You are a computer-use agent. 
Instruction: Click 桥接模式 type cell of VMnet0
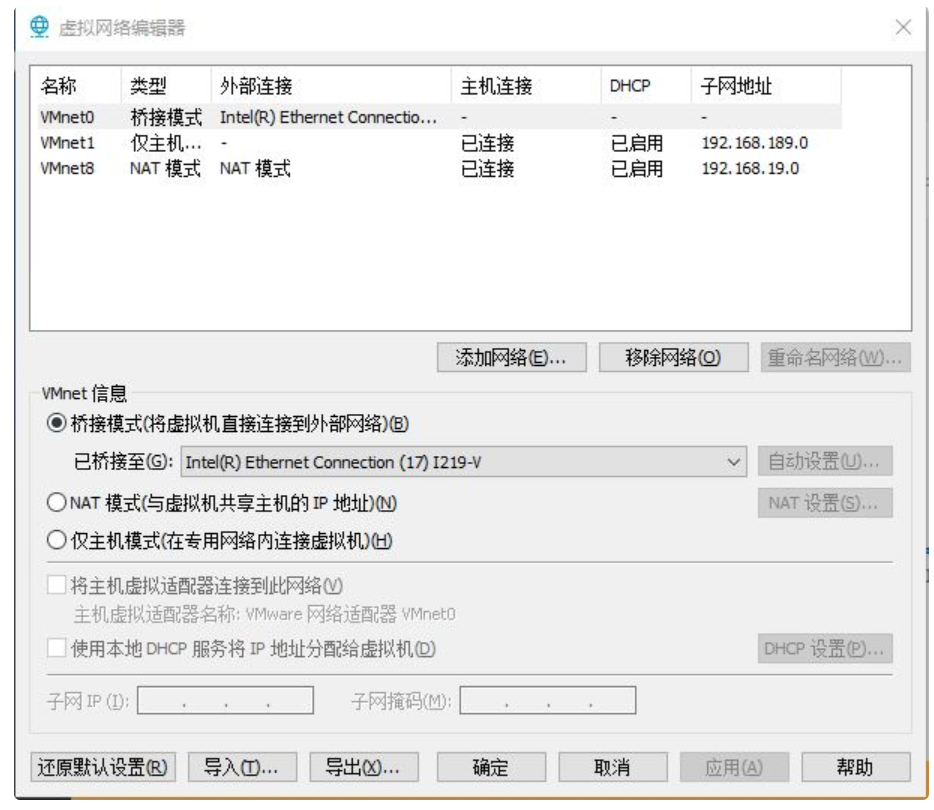pyautogui.click(x=166, y=117)
